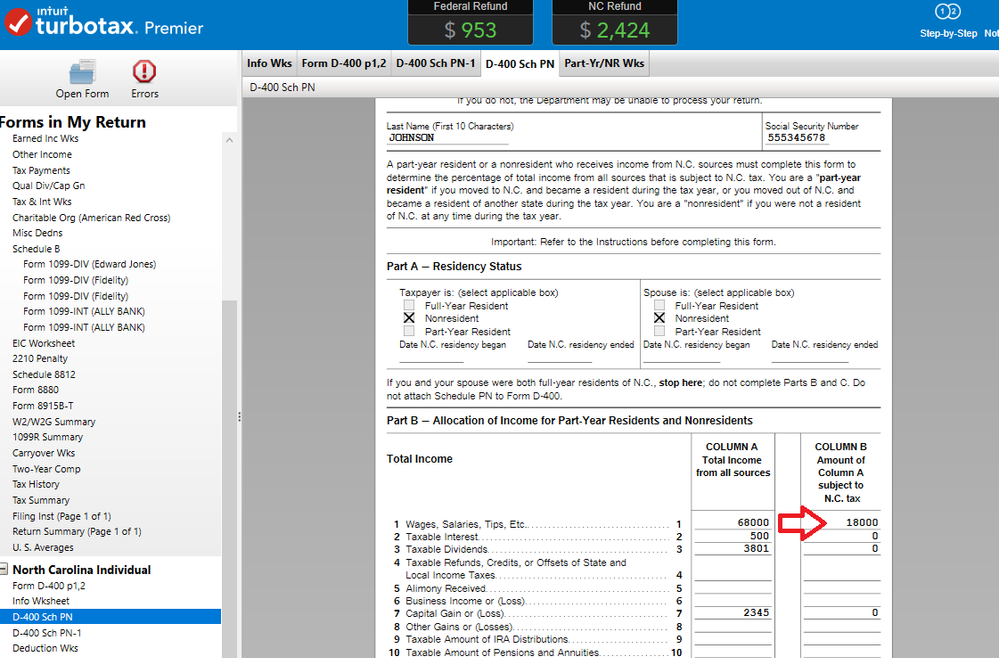Screen dimensions: 999x658
Task: Select the North Carolina Individual section
Action: click(x=81, y=570)
